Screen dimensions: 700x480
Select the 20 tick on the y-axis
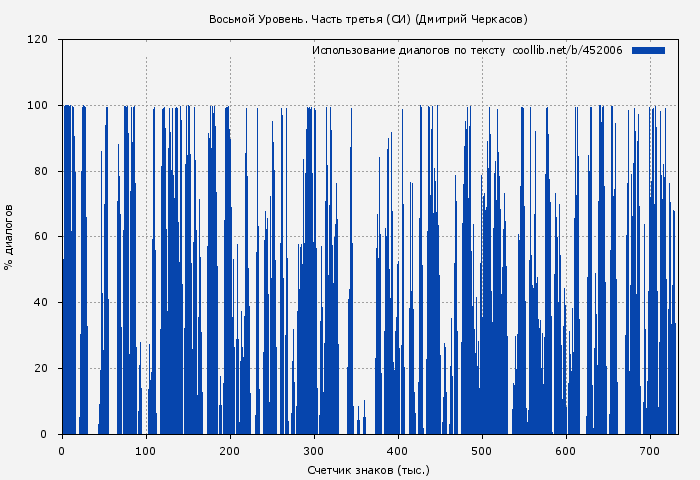click(41, 369)
